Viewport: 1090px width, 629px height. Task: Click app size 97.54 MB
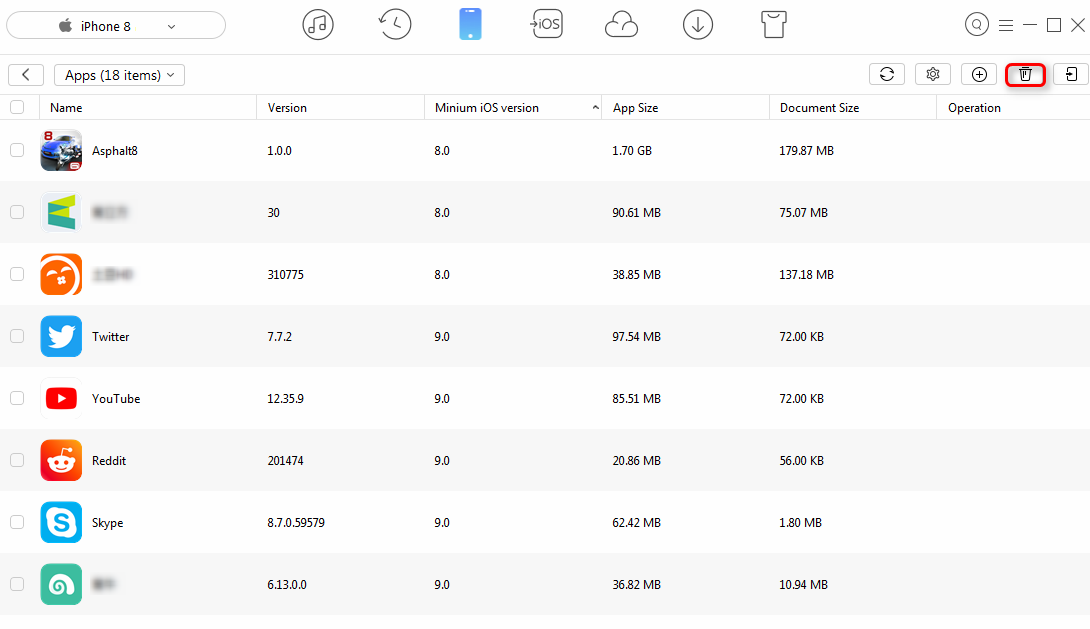637,337
